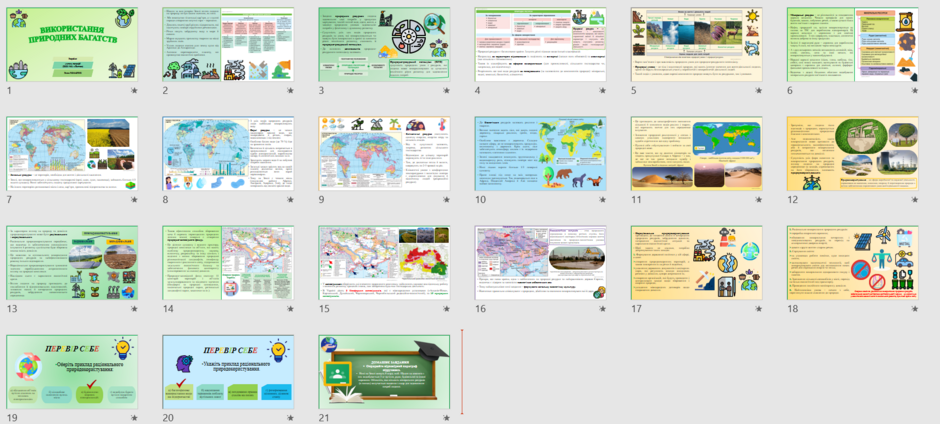This screenshot has width=940, height=424.
Task: Select slide 21 with the chalkboard homework
Action: (384, 372)
